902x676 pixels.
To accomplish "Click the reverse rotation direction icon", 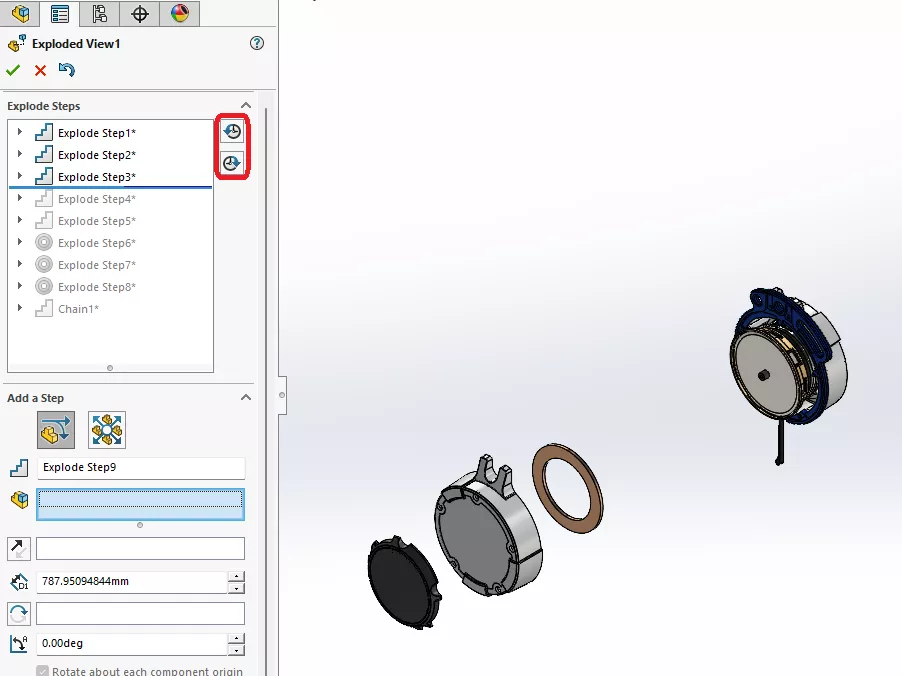I will (x=19, y=613).
